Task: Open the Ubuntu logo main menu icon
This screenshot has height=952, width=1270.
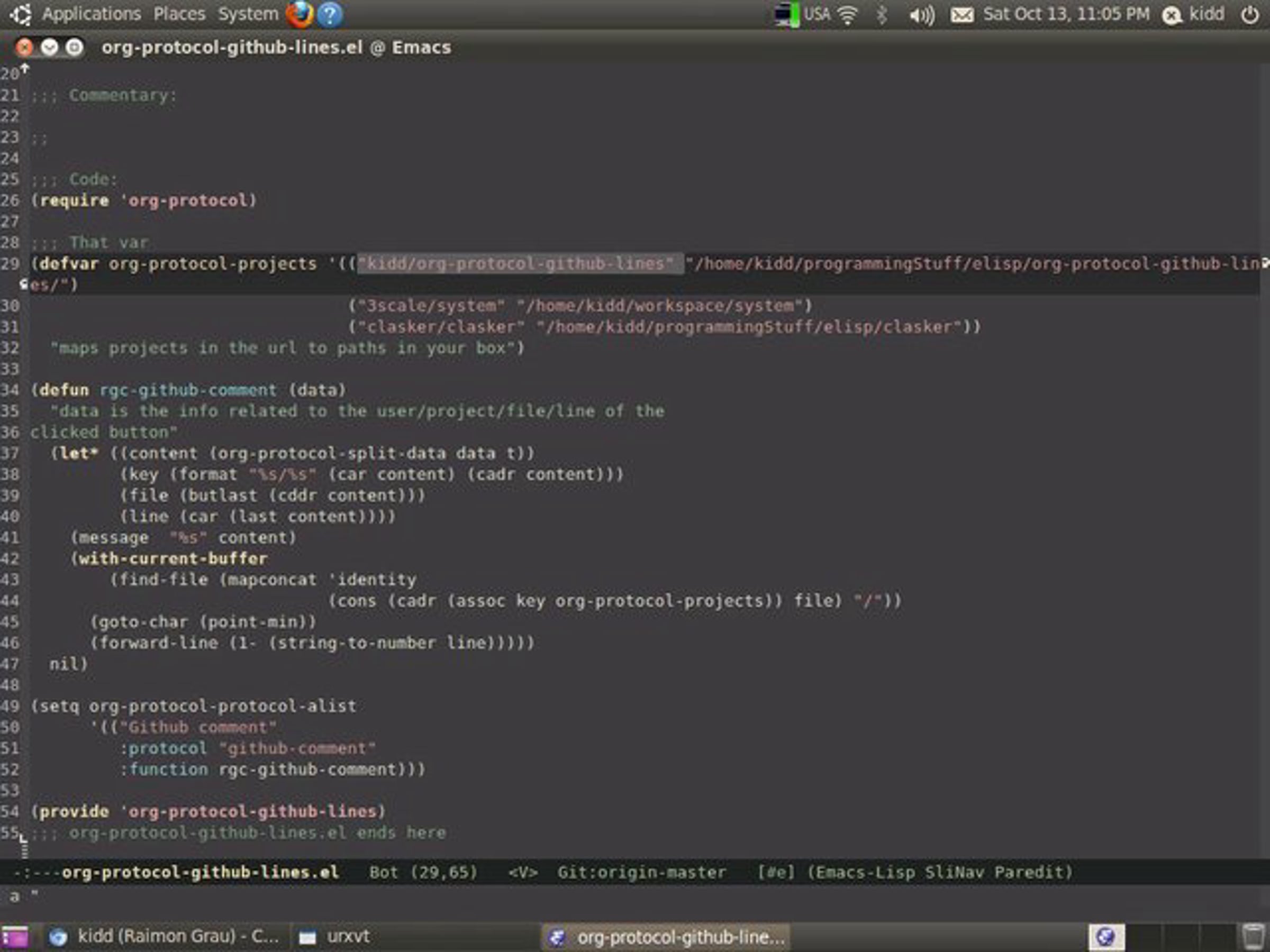Action: (21, 14)
